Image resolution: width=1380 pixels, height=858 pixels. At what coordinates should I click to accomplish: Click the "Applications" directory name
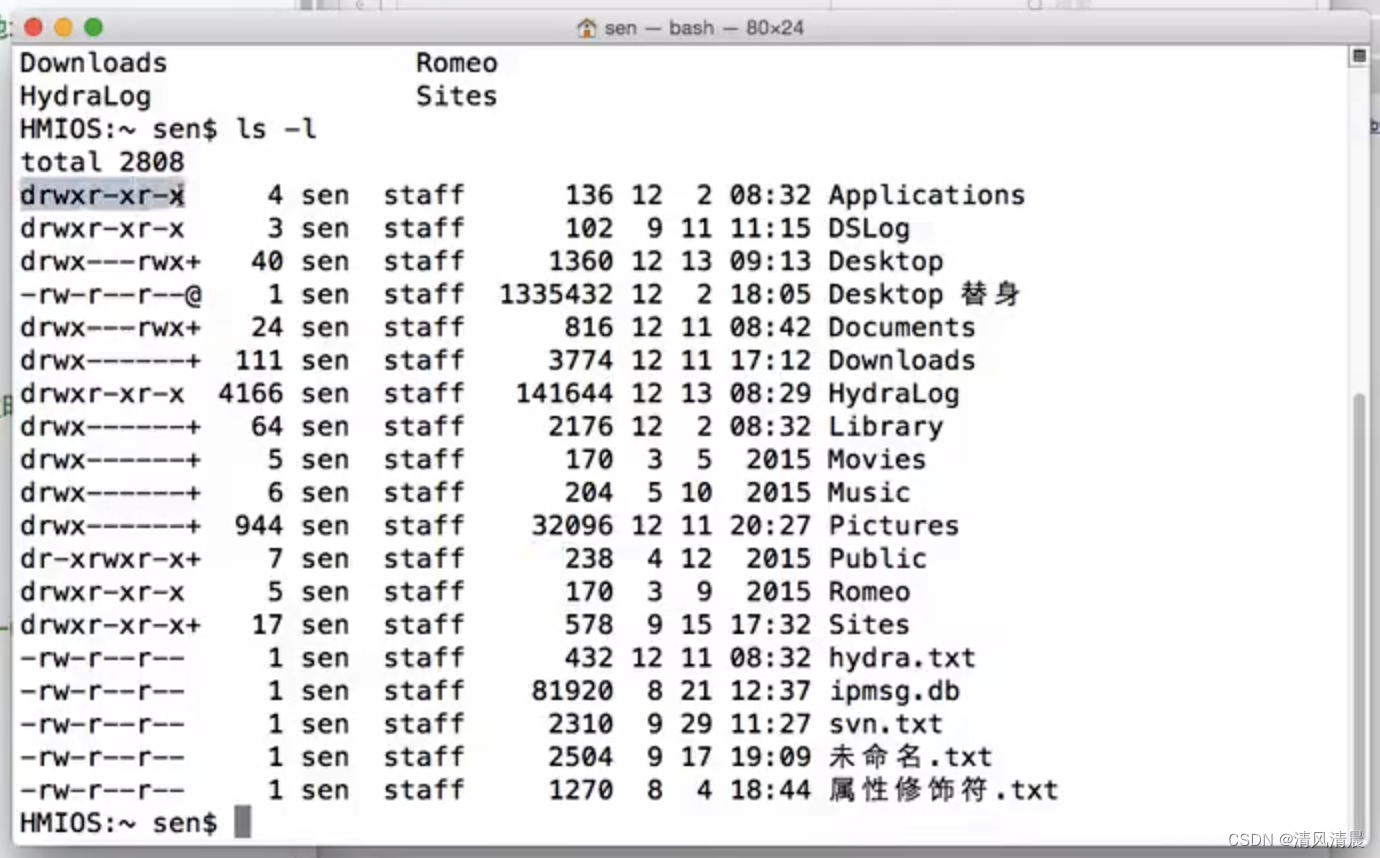coord(926,195)
